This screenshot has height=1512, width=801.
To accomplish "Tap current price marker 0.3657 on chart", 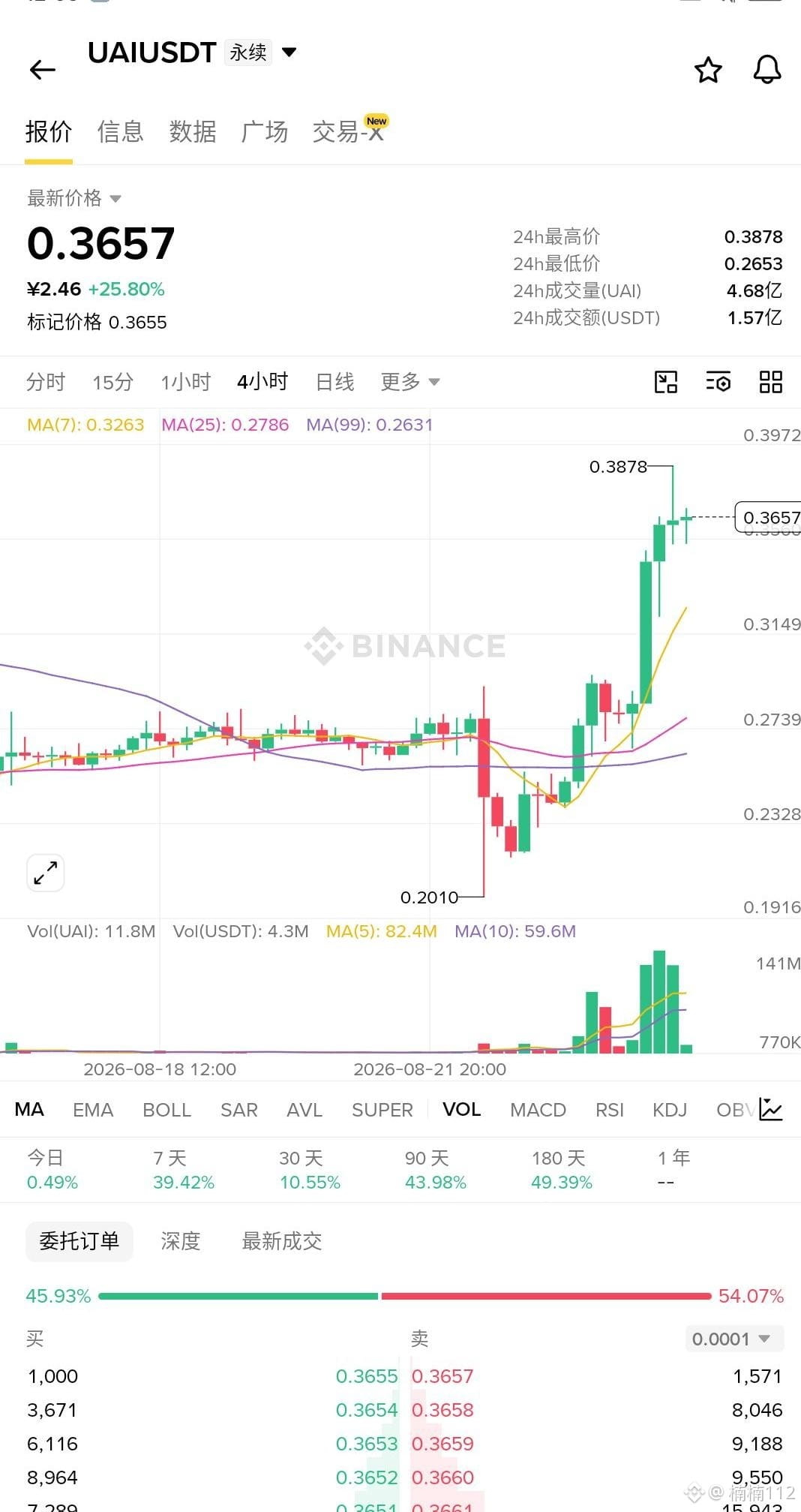I will [x=768, y=517].
